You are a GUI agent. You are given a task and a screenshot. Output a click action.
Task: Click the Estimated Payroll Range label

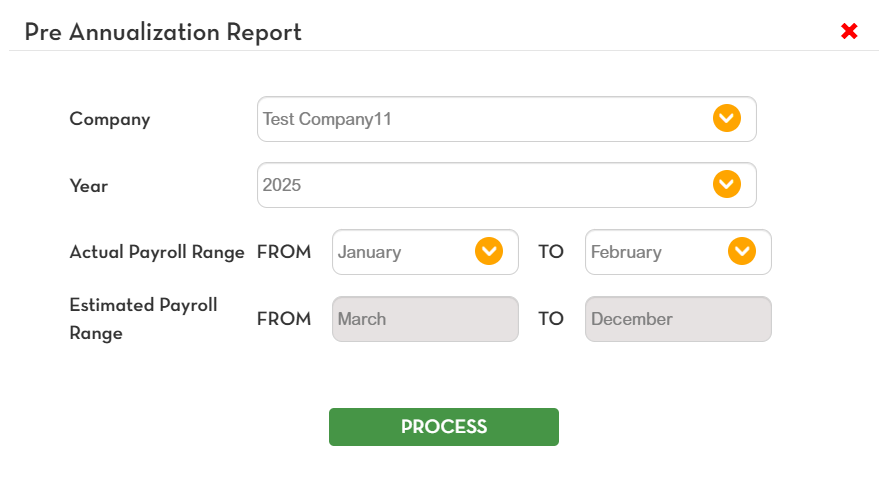tap(143, 319)
